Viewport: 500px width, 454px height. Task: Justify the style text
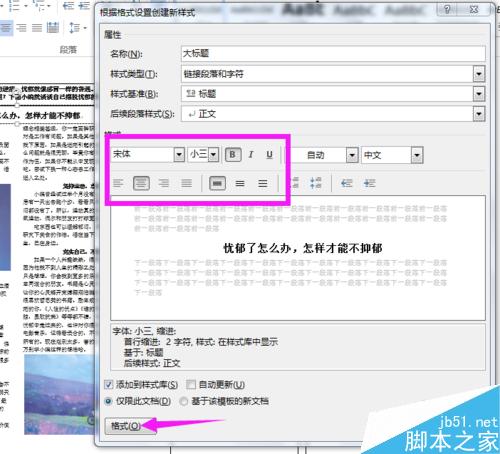tap(186, 183)
